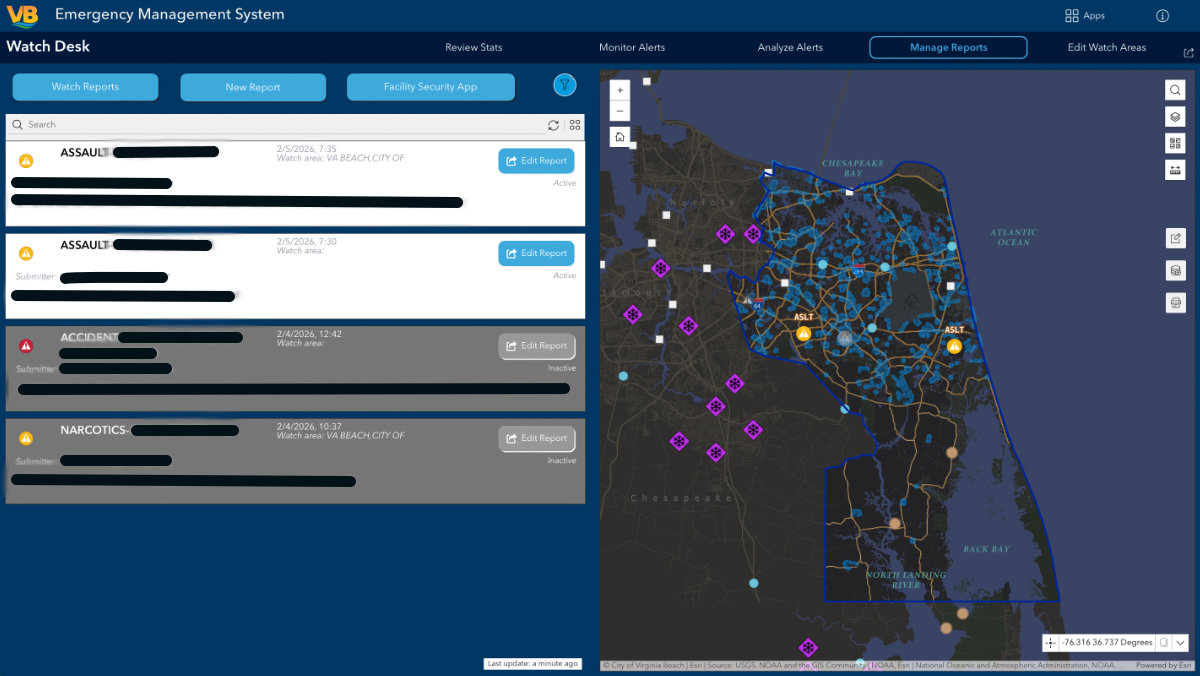This screenshot has width=1200, height=676.
Task: Click the capture toggle beside the coordinates readout
Action: [1164, 643]
